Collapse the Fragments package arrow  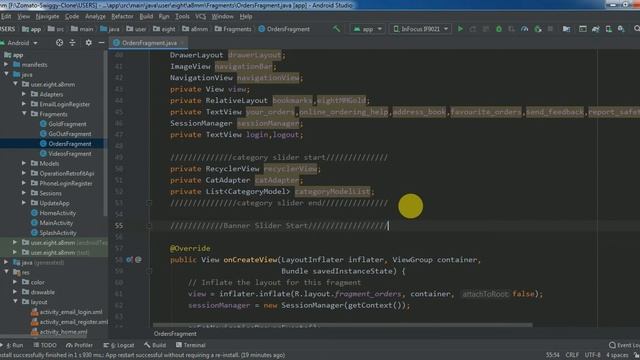(24, 114)
